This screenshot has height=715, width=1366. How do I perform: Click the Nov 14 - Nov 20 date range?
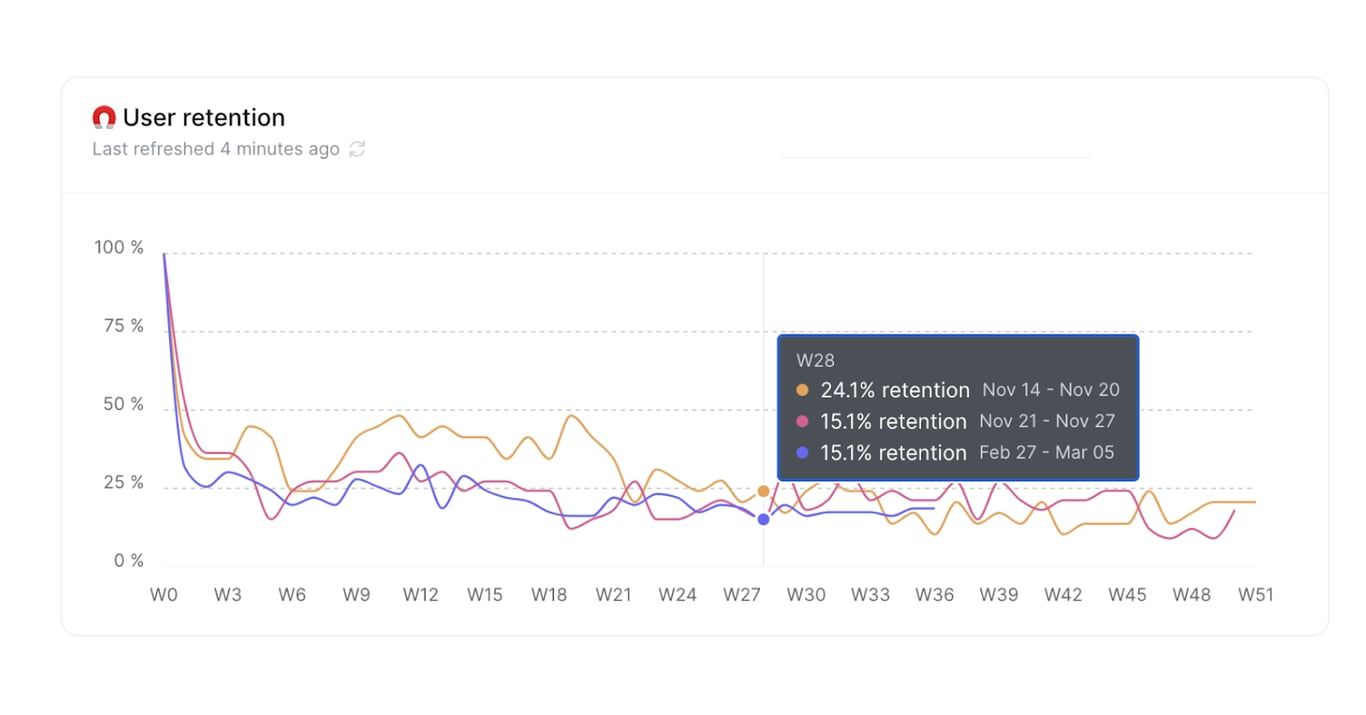1051,390
